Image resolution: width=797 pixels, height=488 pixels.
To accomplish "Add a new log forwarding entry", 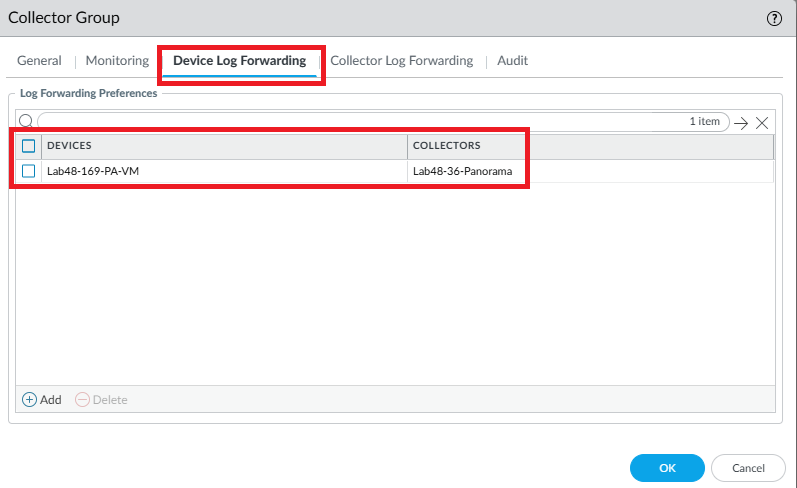I will (42, 399).
